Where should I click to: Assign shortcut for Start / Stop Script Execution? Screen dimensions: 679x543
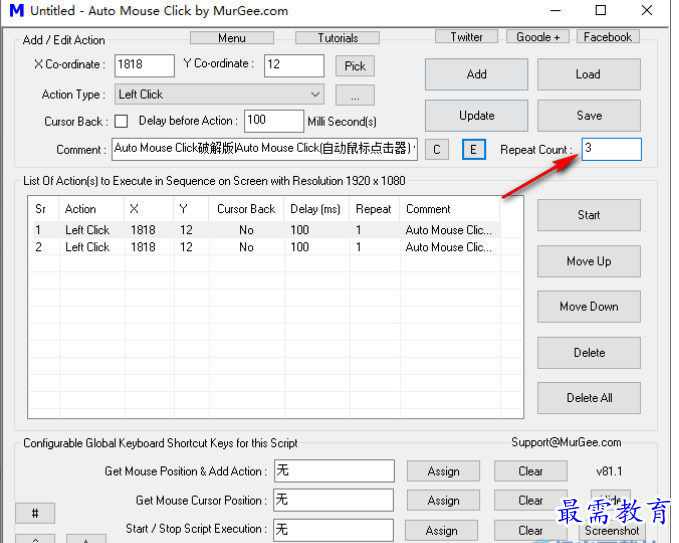coord(442,530)
